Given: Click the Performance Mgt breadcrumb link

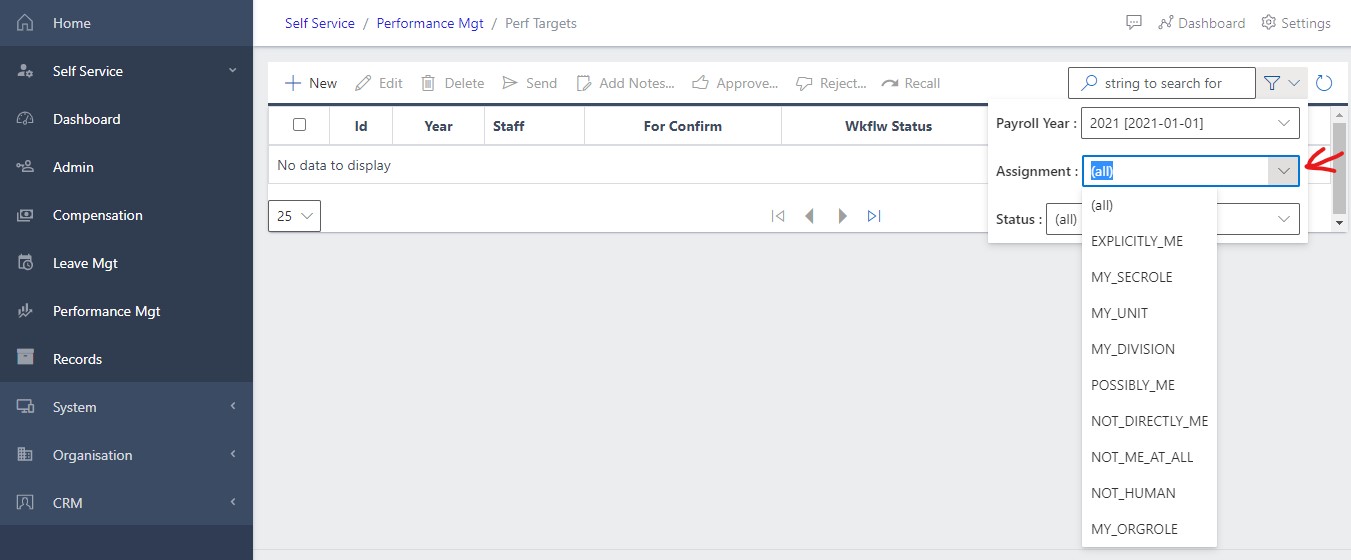Looking at the screenshot, I should 430,23.
